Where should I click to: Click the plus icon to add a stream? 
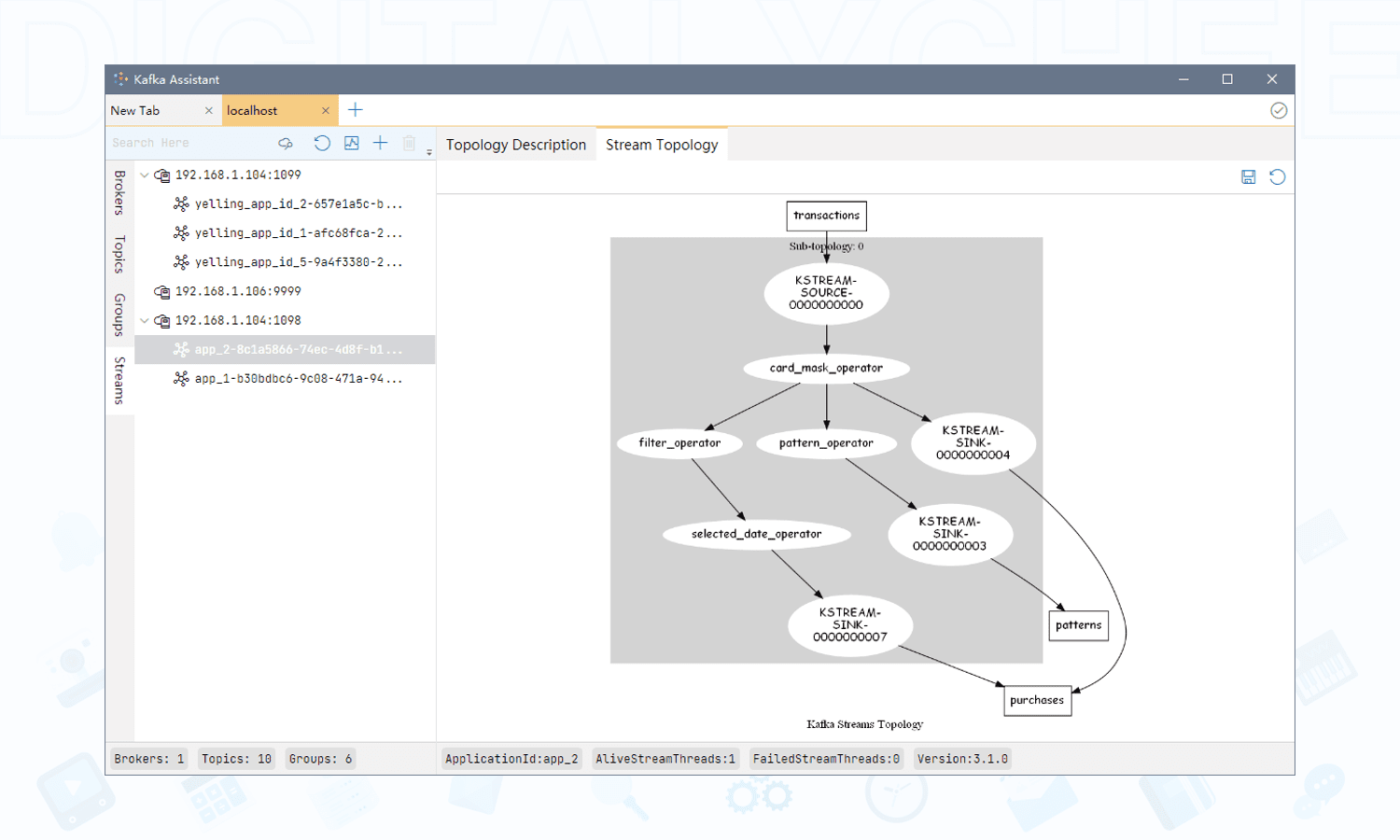380,143
